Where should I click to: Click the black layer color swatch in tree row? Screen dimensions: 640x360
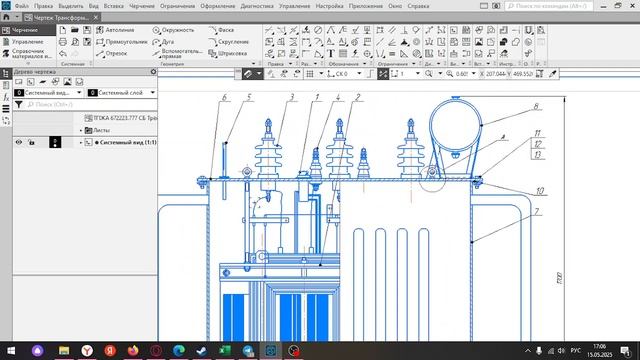click(x=55, y=142)
